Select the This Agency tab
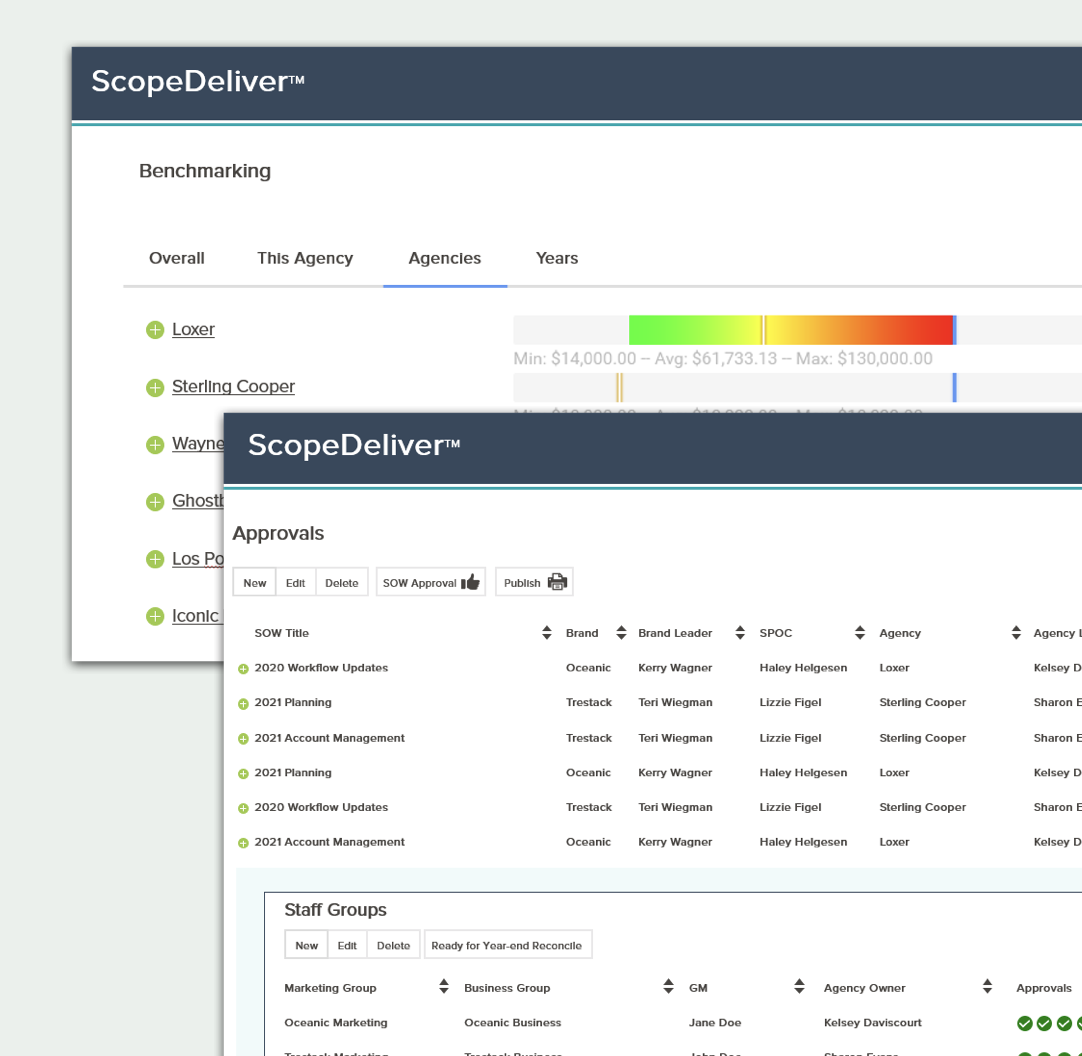This screenshot has height=1056, width=1082. [x=305, y=258]
